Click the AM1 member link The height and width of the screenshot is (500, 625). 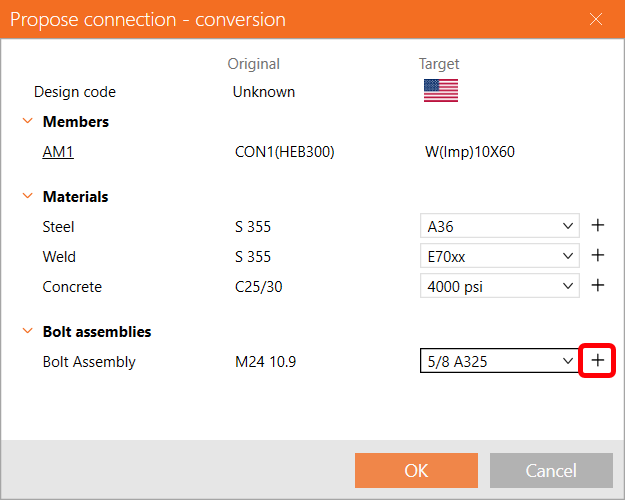tap(58, 152)
